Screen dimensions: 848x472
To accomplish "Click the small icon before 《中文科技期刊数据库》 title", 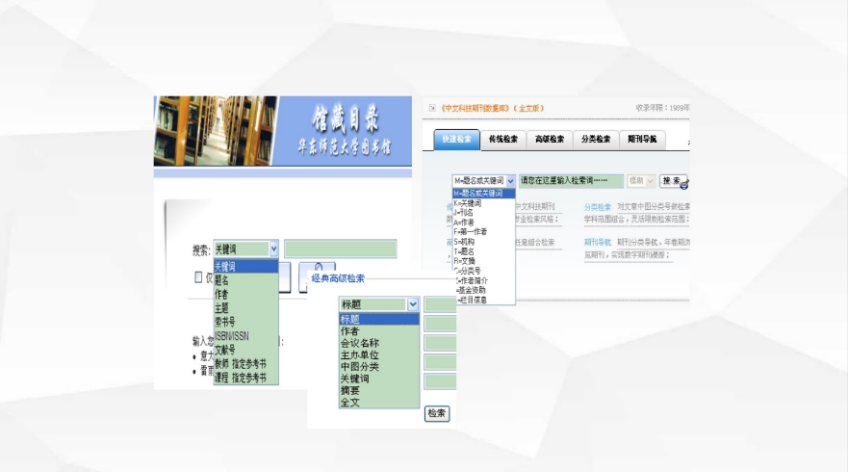I will 433,108.
